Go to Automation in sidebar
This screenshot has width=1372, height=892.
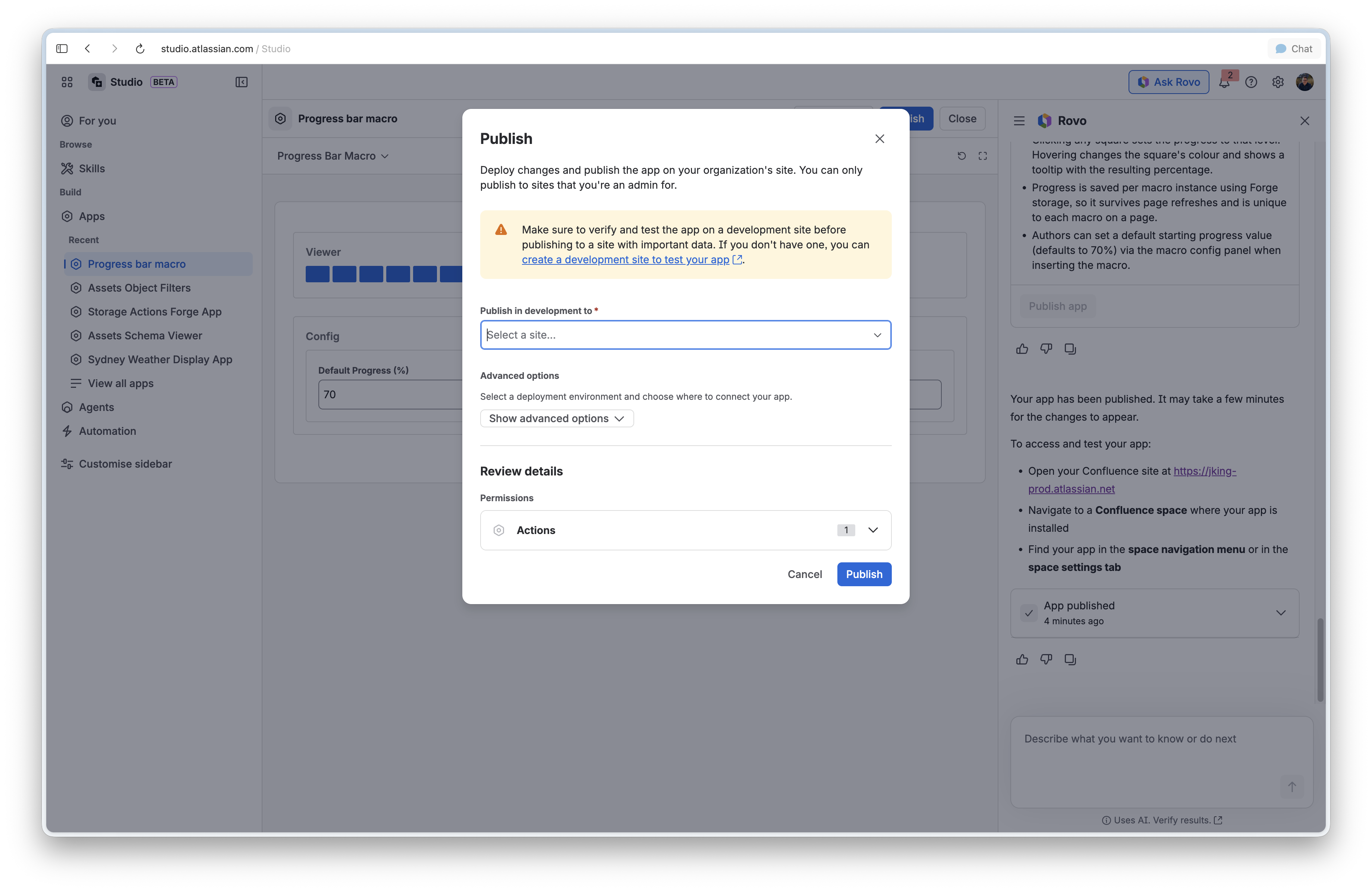click(x=107, y=431)
